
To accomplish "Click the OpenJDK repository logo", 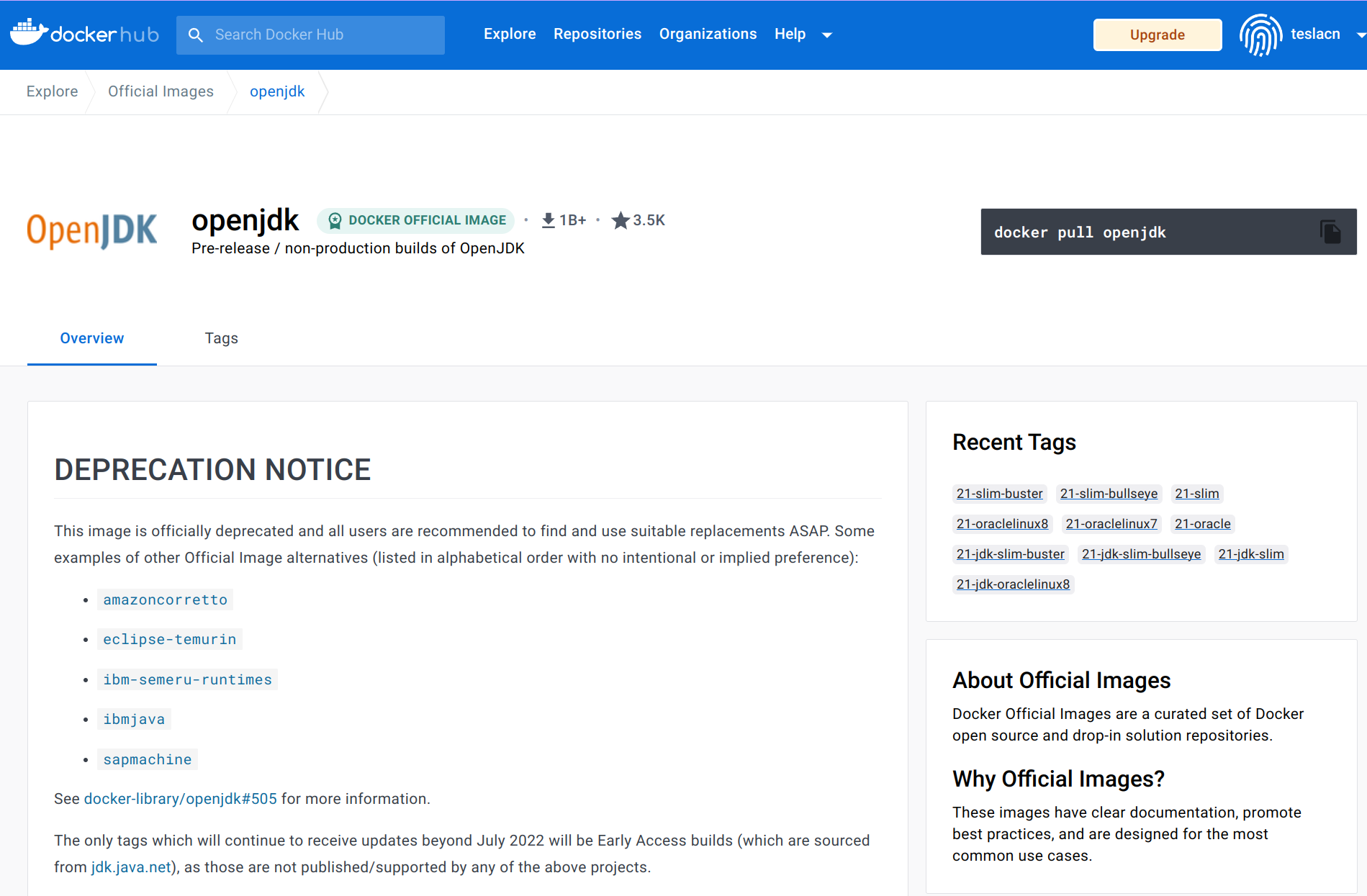I will point(91,230).
